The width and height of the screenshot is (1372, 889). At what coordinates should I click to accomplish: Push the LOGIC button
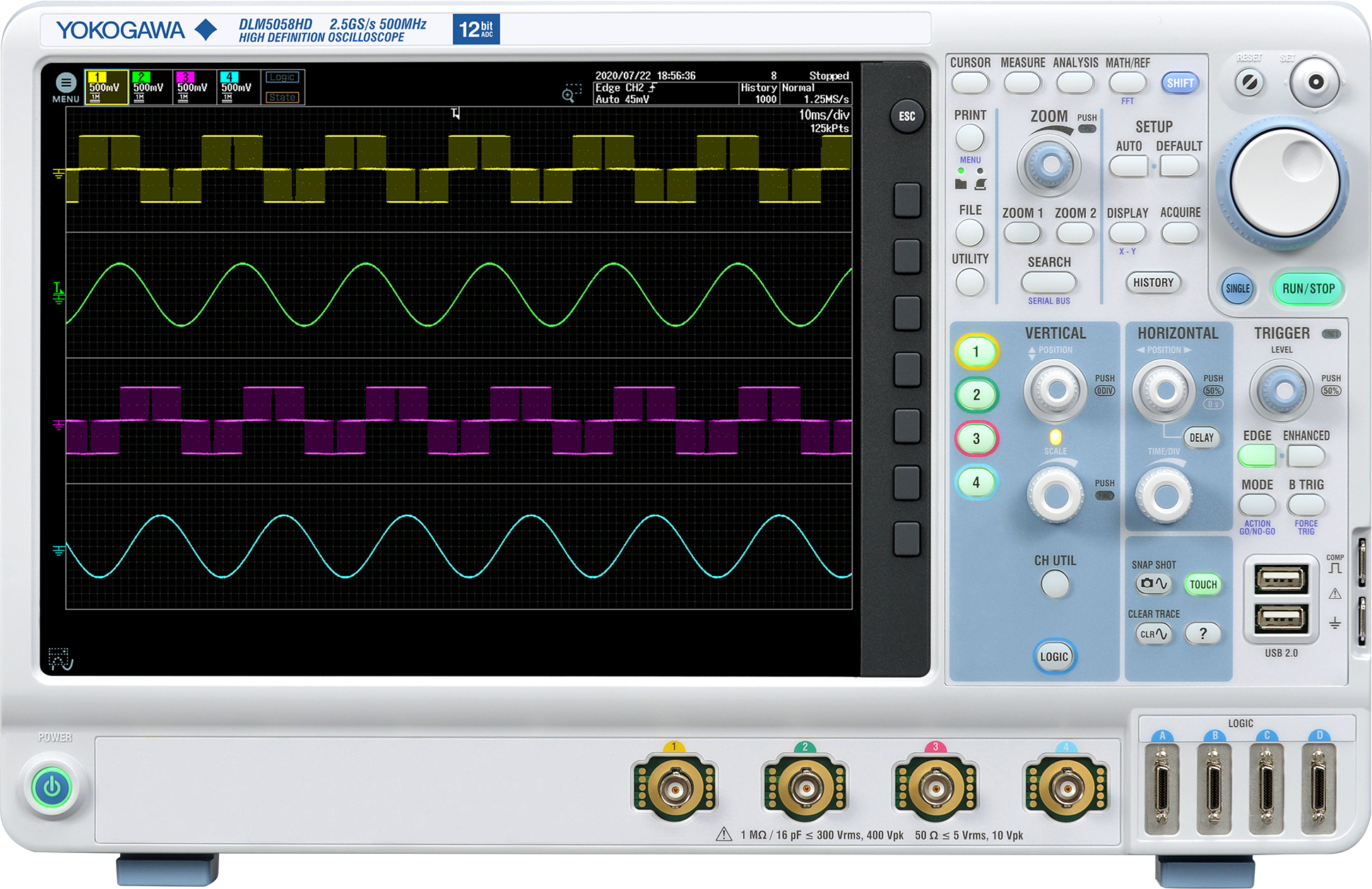(x=1053, y=657)
